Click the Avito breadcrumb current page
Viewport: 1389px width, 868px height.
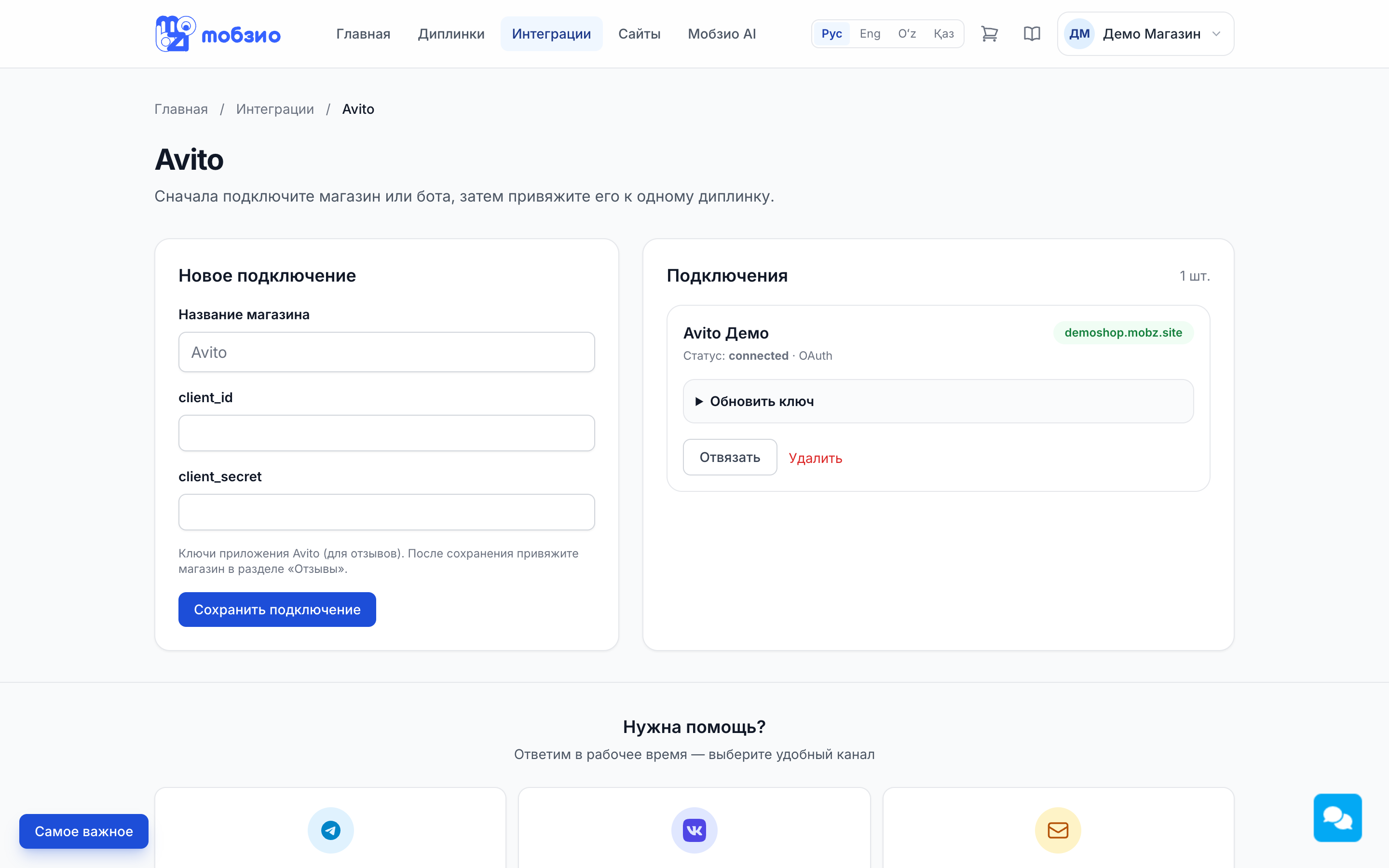[358, 109]
